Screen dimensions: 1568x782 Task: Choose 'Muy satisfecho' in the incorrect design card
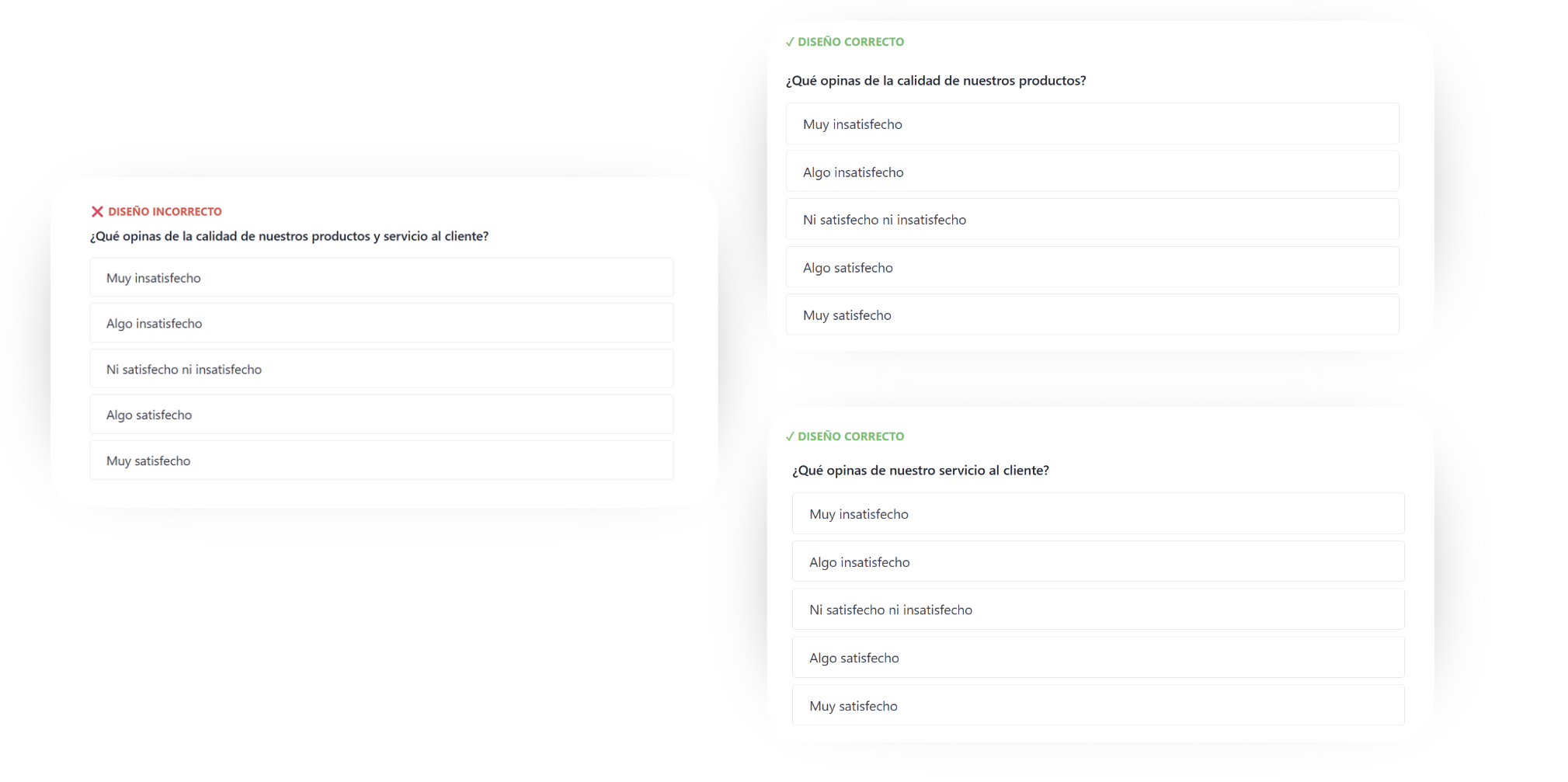point(381,461)
